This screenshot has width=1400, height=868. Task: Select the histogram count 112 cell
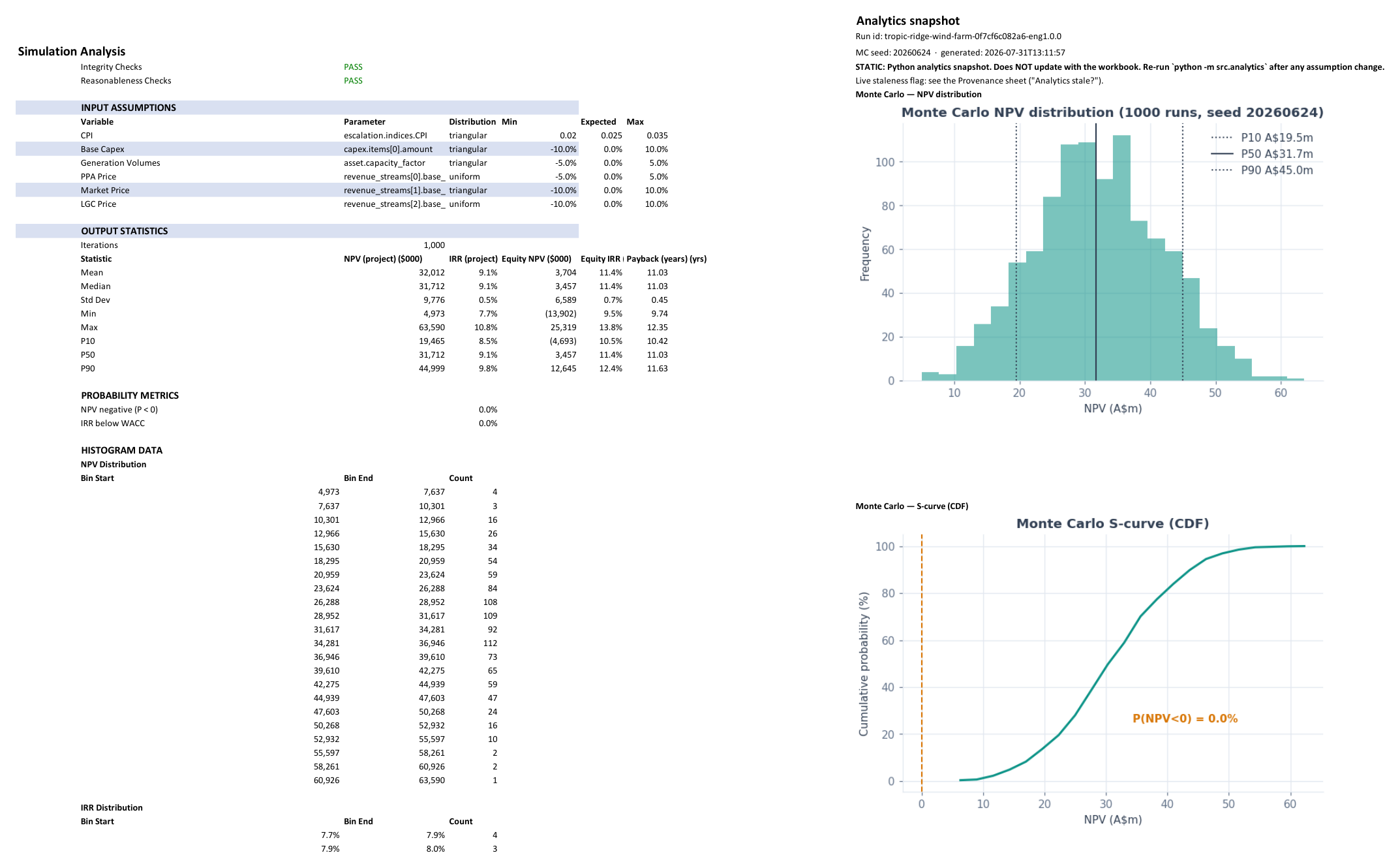coord(490,643)
